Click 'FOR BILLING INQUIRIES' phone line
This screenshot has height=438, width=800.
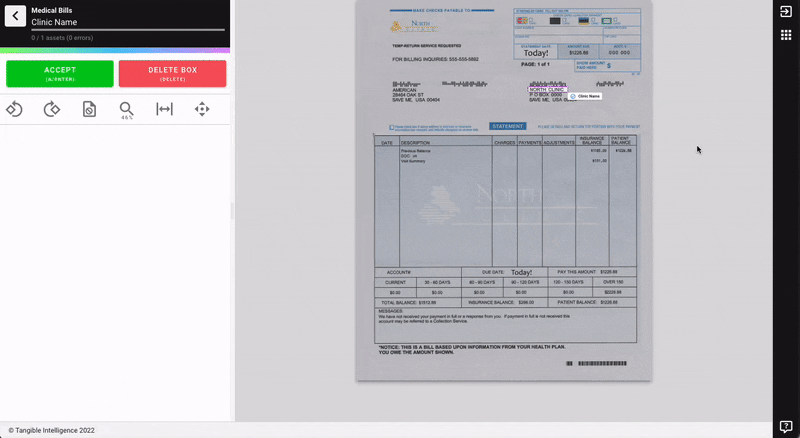pyautogui.click(x=435, y=59)
